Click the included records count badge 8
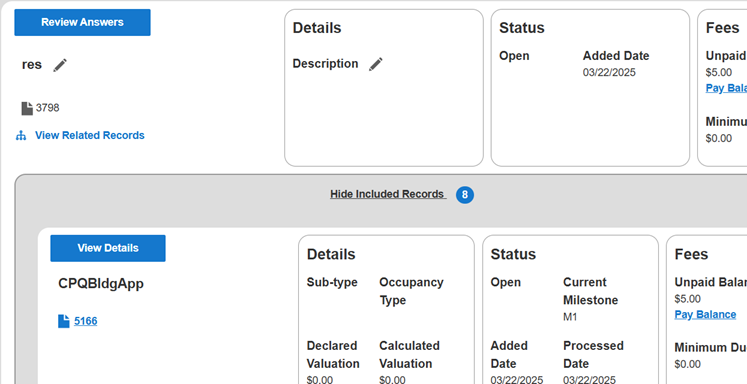This screenshot has height=384, width=747. tap(465, 195)
